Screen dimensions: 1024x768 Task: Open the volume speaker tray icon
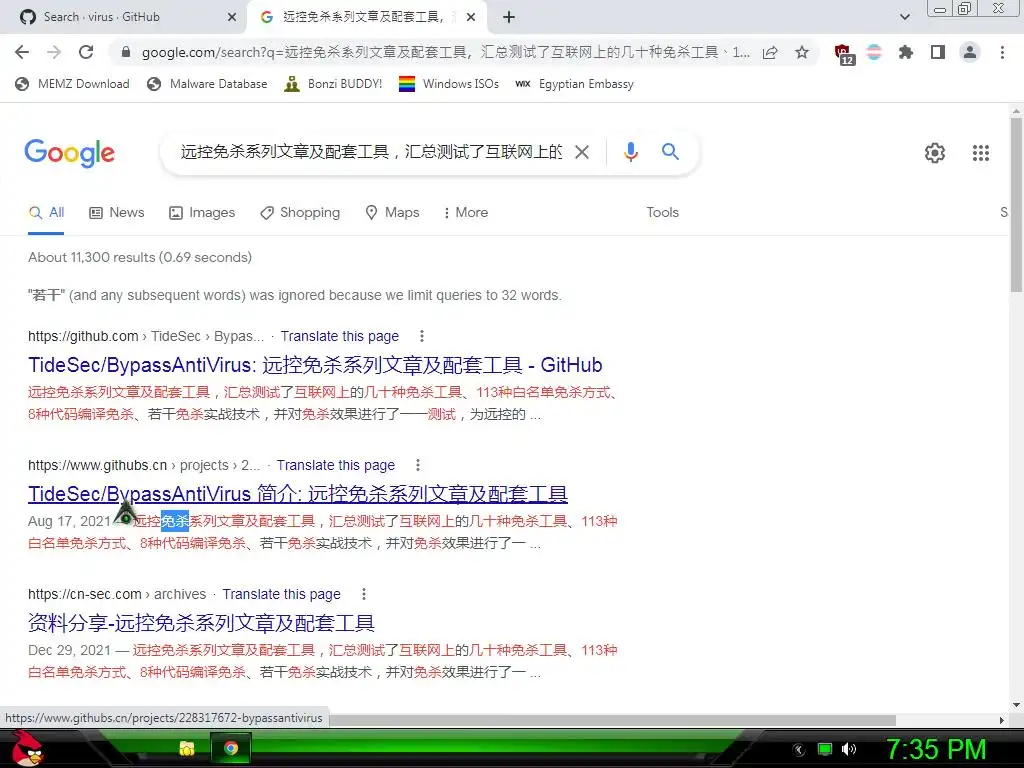pos(849,749)
